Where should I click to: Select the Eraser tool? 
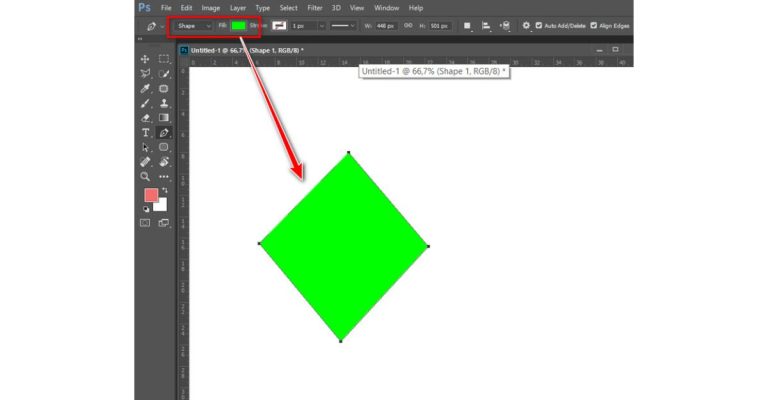[x=145, y=117]
